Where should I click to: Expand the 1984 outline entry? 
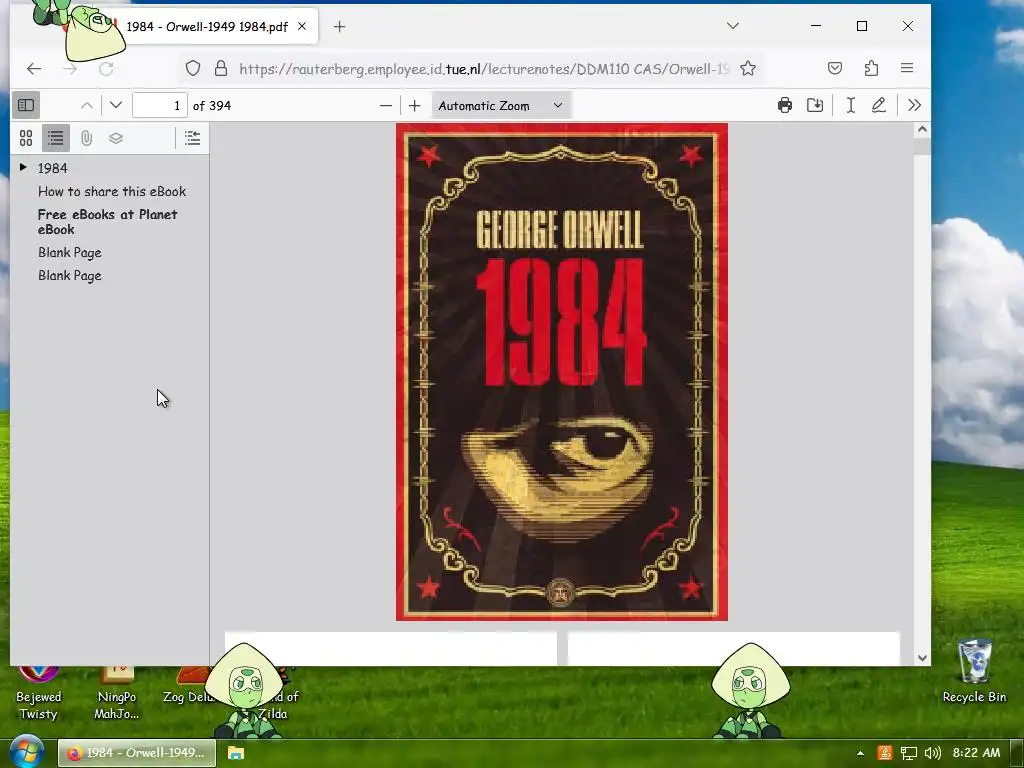[x=23, y=167]
